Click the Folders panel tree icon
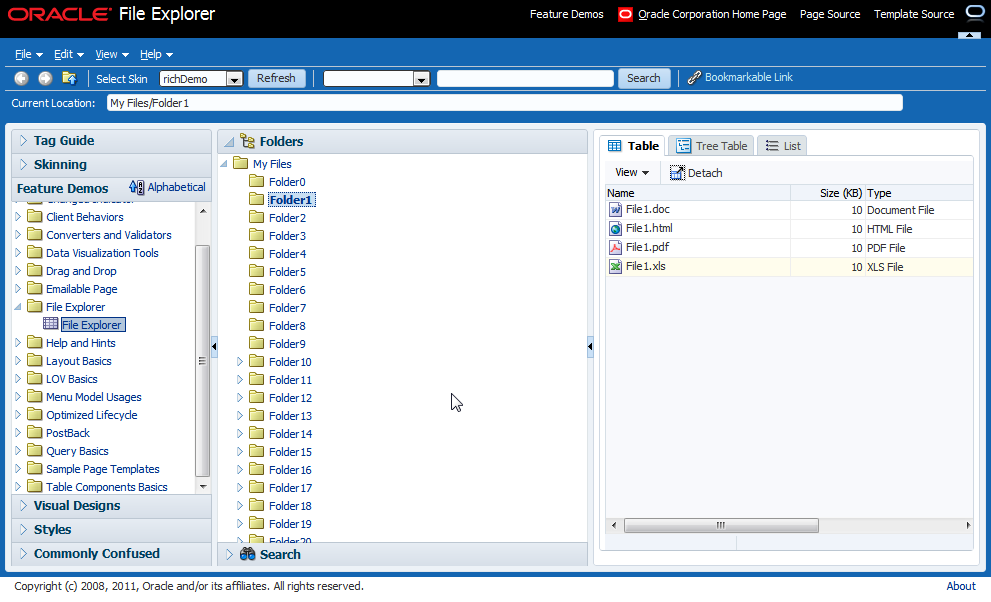The image size is (991, 602). (248, 141)
